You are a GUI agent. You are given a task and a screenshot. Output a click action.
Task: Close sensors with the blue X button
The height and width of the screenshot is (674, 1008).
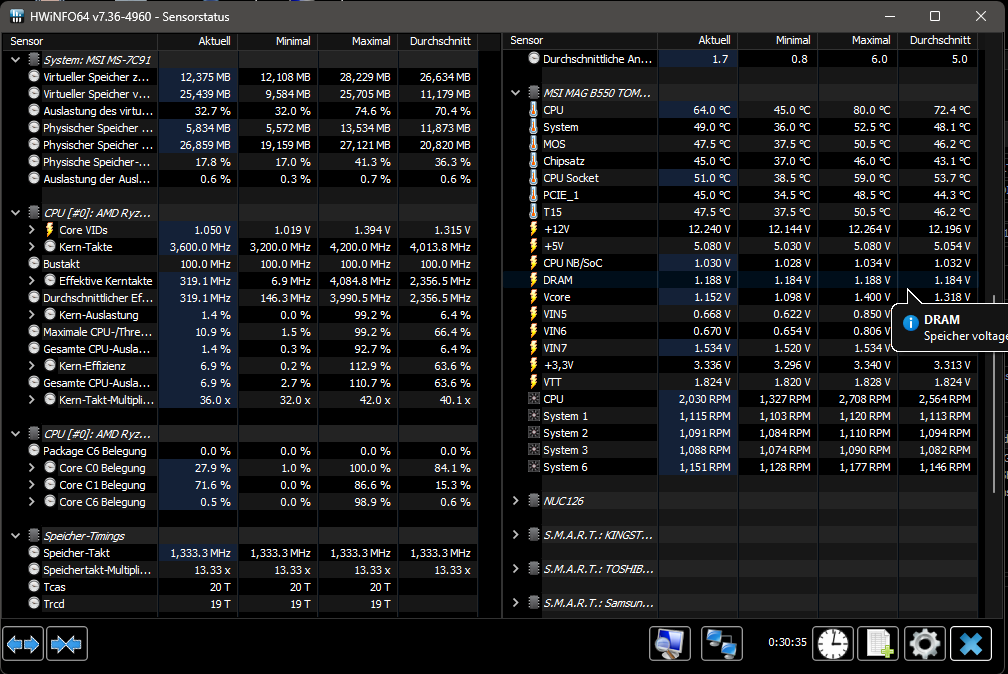pos(971,644)
